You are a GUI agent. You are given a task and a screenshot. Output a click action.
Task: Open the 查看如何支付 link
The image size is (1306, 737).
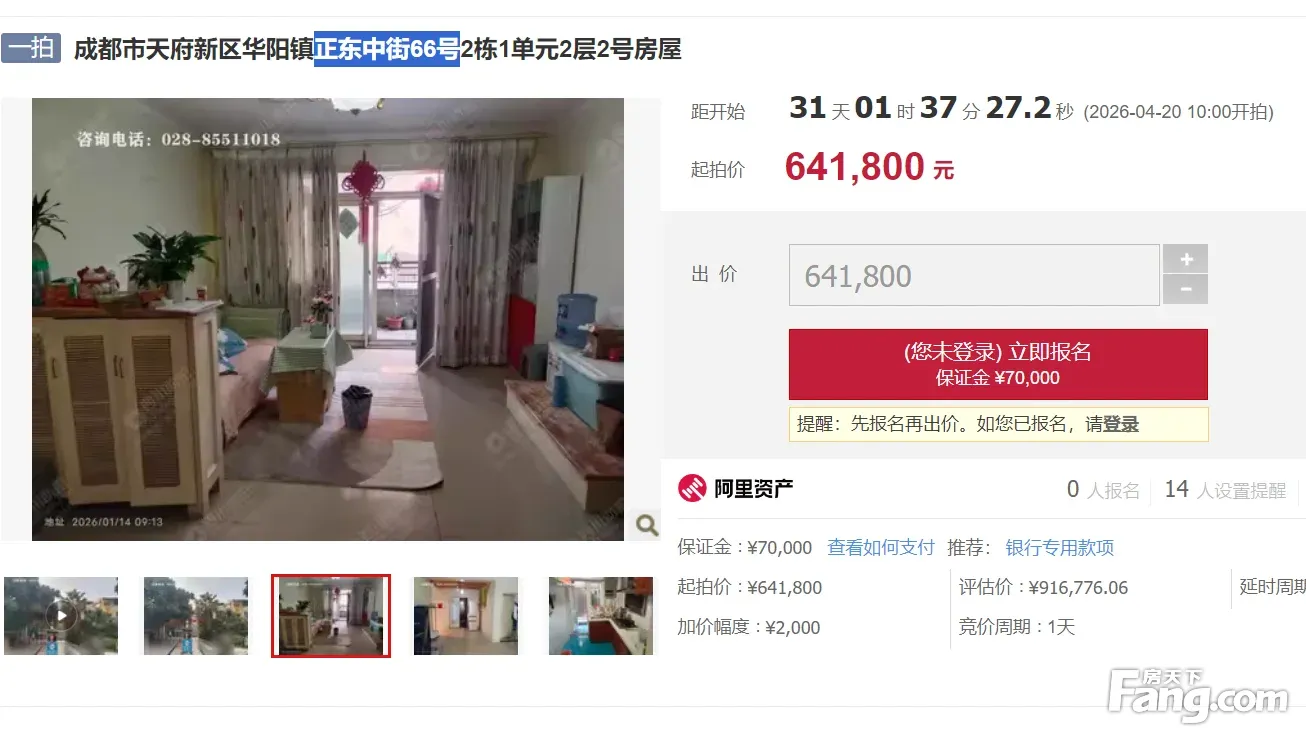point(881,548)
